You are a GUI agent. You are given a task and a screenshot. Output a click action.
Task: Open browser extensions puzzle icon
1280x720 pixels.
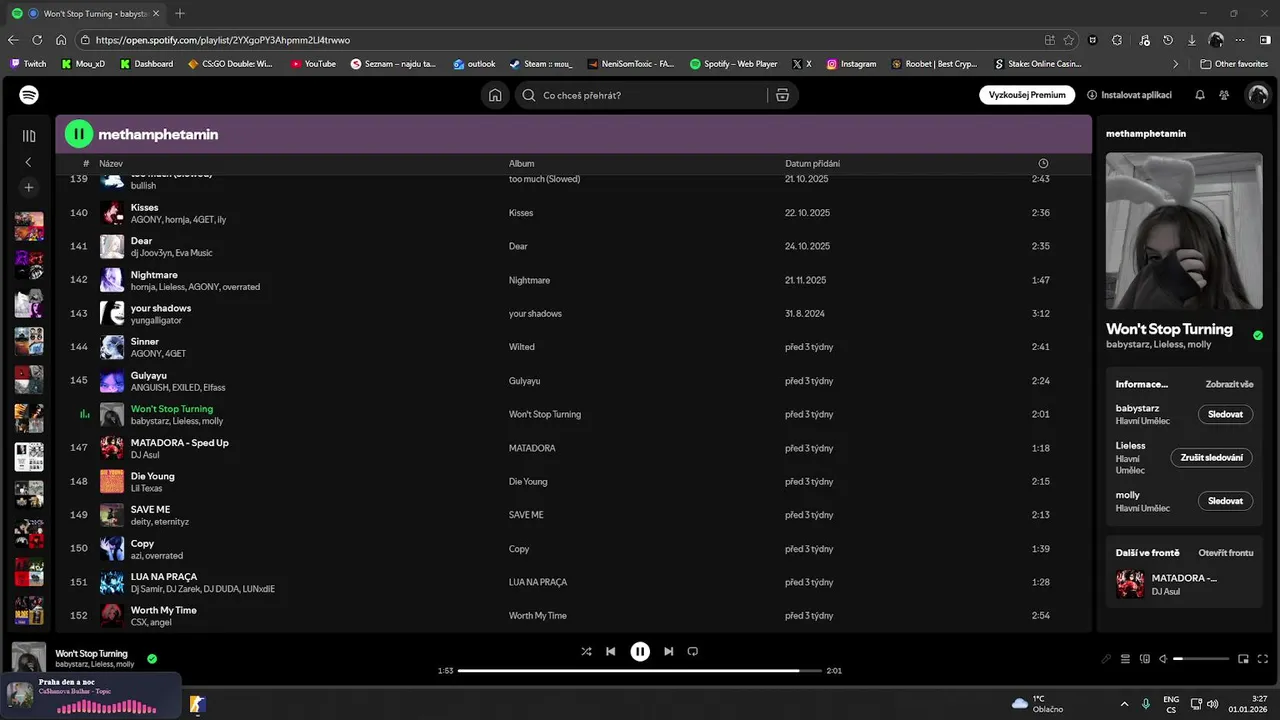click(1117, 40)
